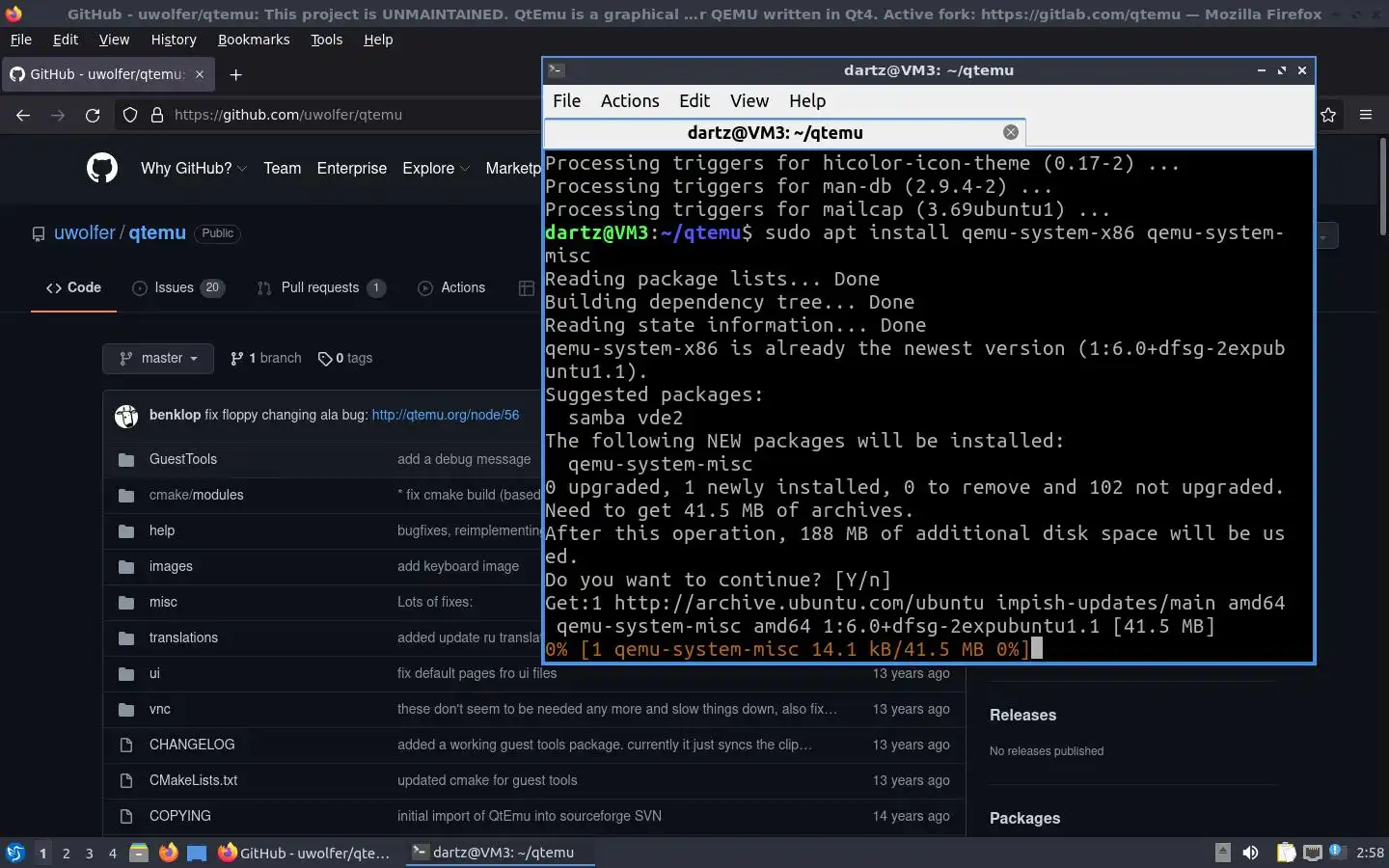Click the GitHub octocat logo

(x=102, y=168)
